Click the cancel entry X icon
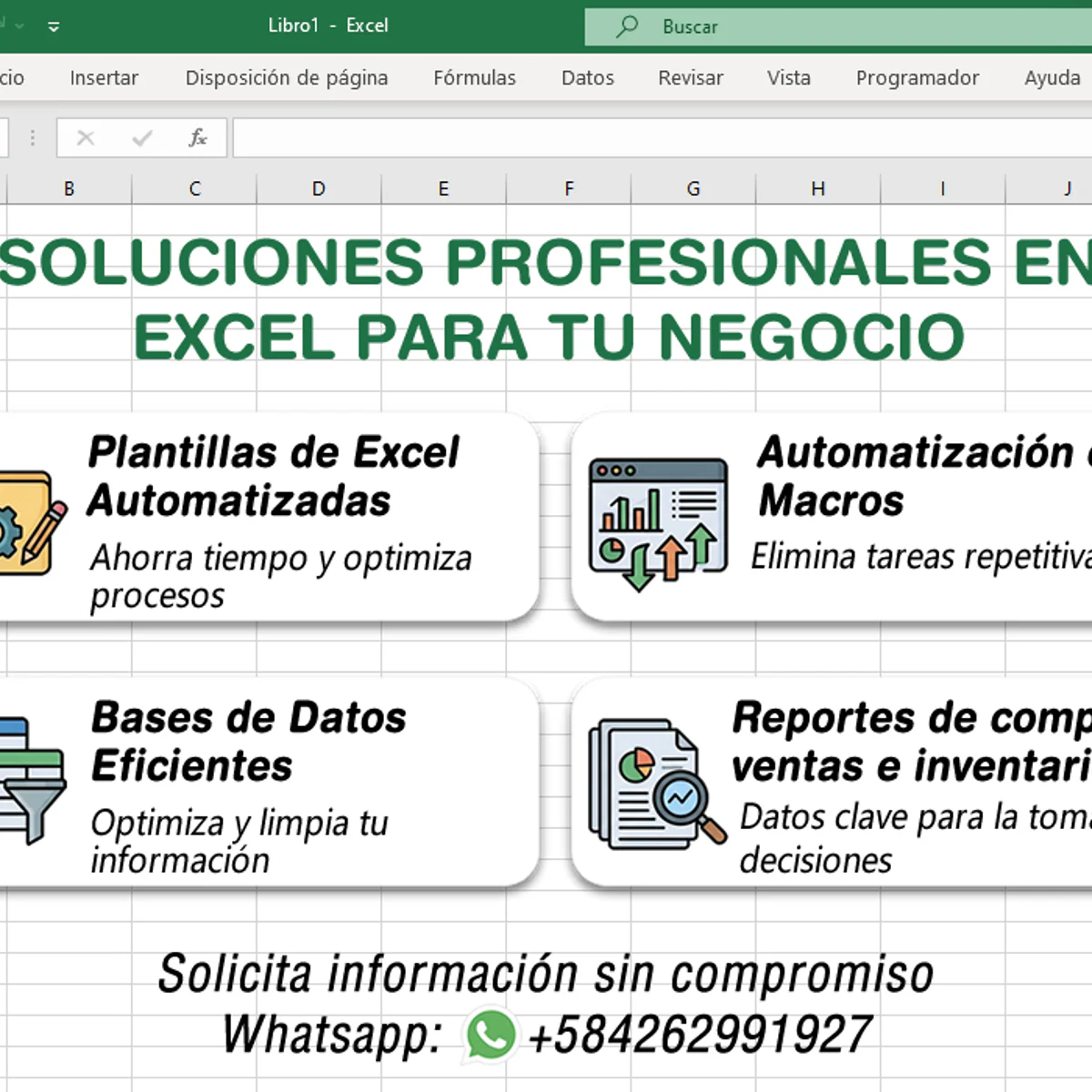This screenshot has width=1092, height=1092. tap(86, 137)
